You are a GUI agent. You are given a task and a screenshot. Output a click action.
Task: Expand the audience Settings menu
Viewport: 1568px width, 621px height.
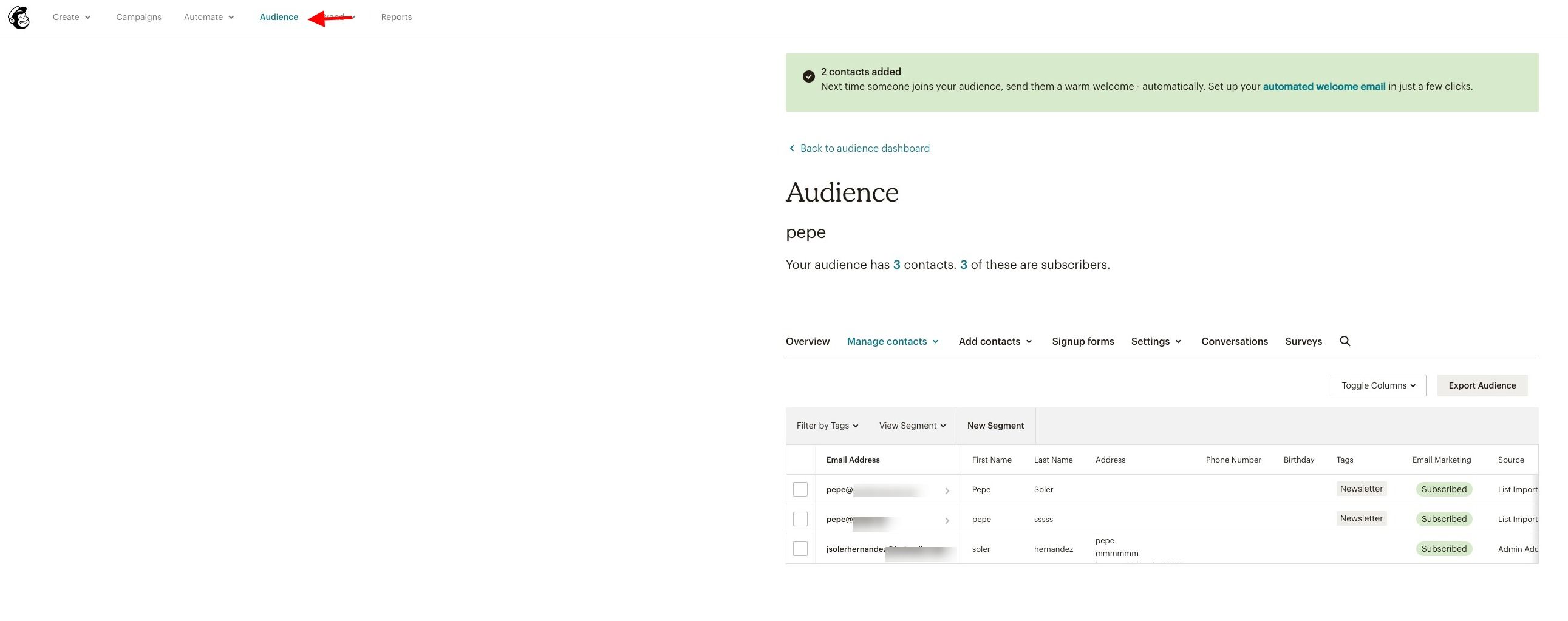1156,341
